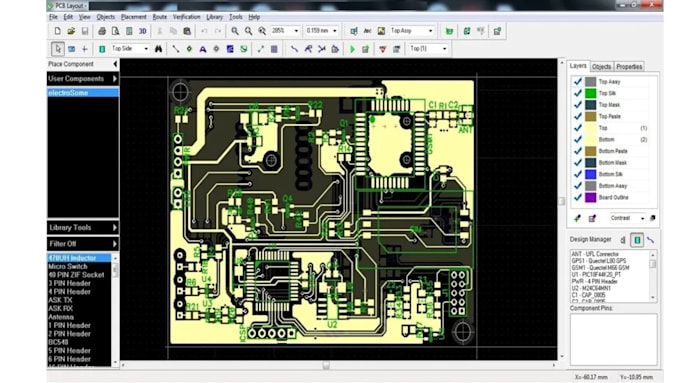Toggle Top Paste layer visibility checkmark
Viewport: 680px width, 383px height.
[x=577, y=116]
